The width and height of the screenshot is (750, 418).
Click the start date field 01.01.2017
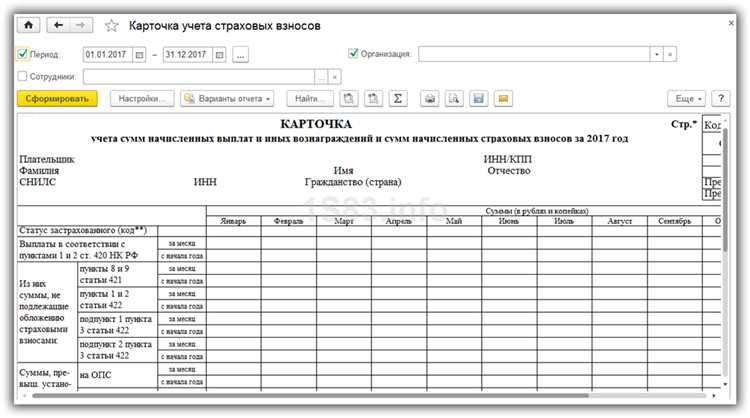click(108, 55)
